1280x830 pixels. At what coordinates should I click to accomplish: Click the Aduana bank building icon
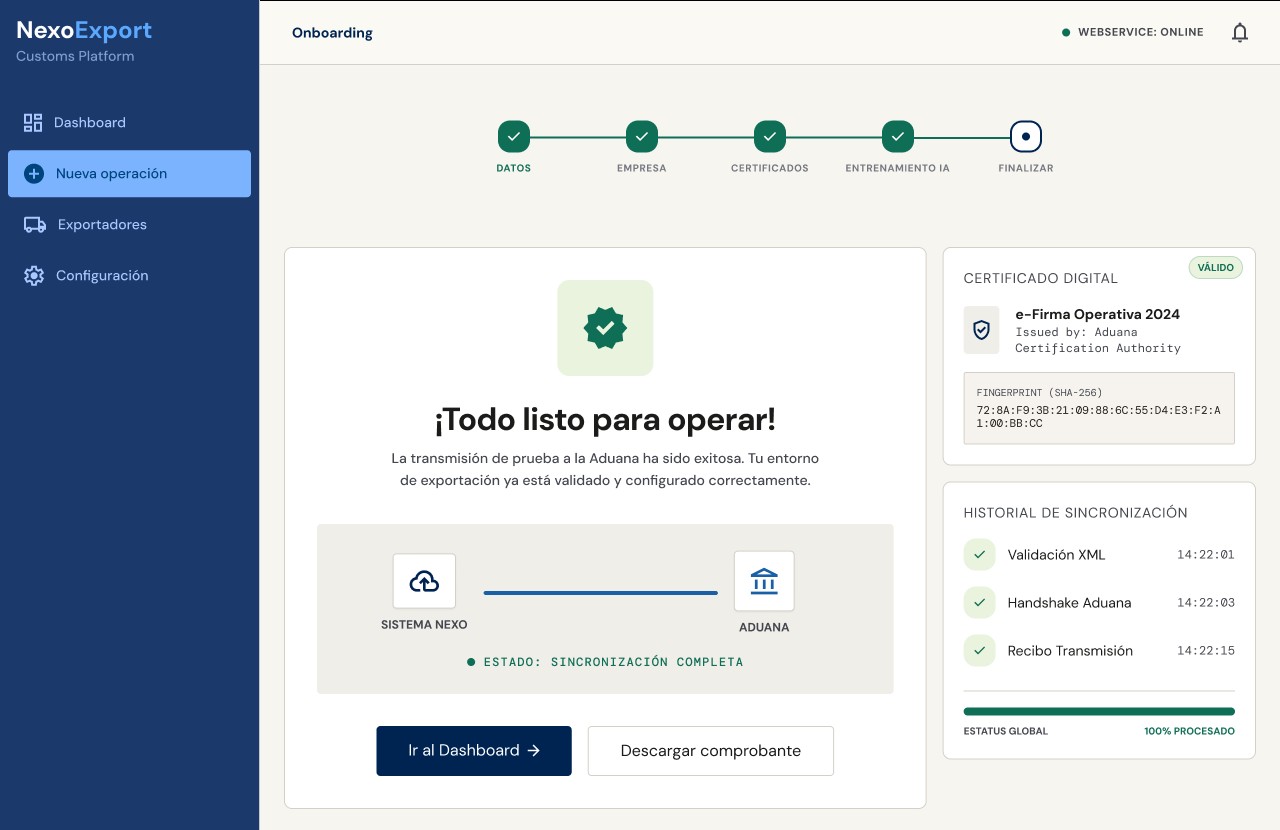pyautogui.click(x=764, y=581)
